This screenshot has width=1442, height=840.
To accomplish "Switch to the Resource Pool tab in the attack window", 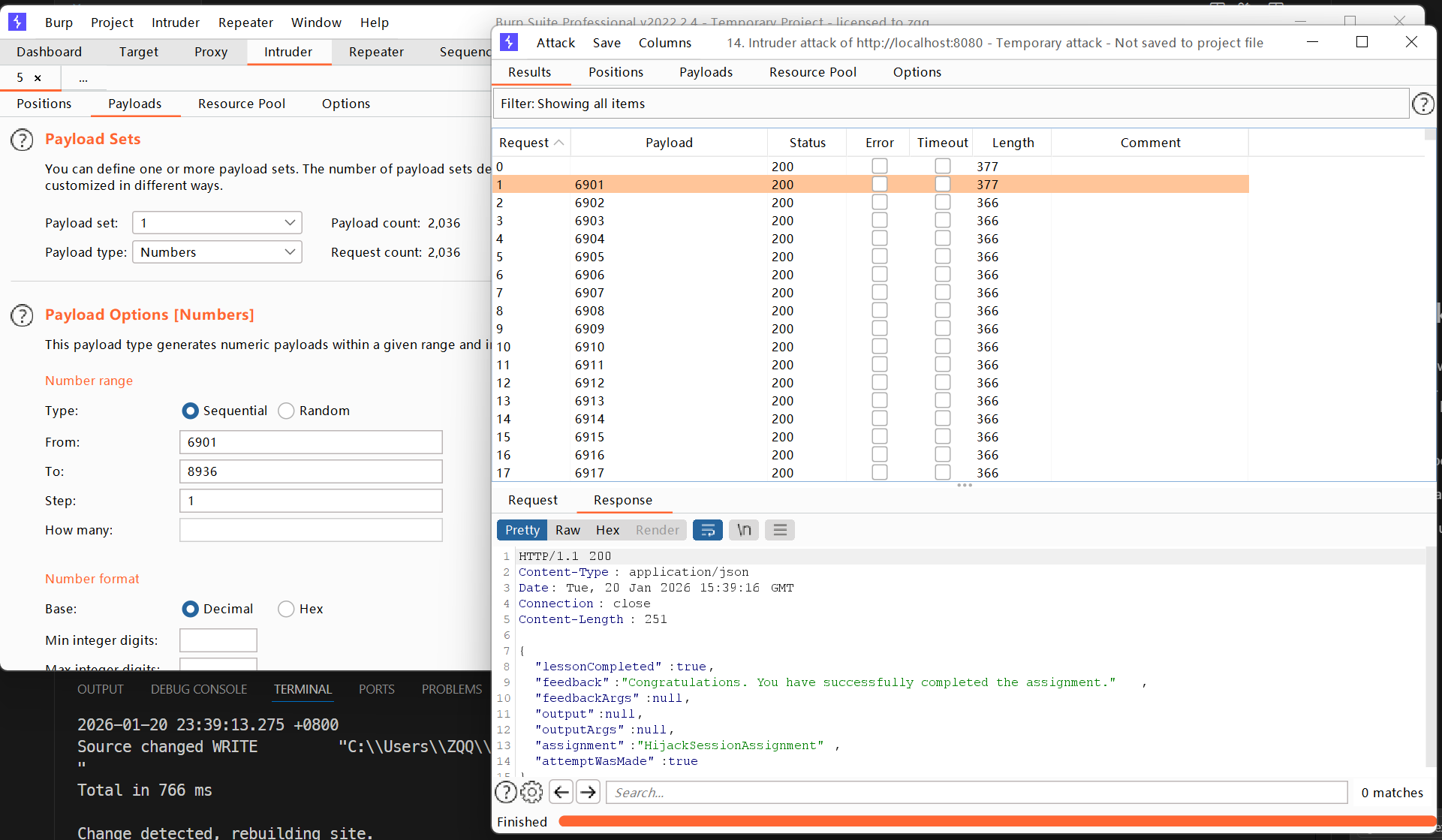I will tap(812, 72).
